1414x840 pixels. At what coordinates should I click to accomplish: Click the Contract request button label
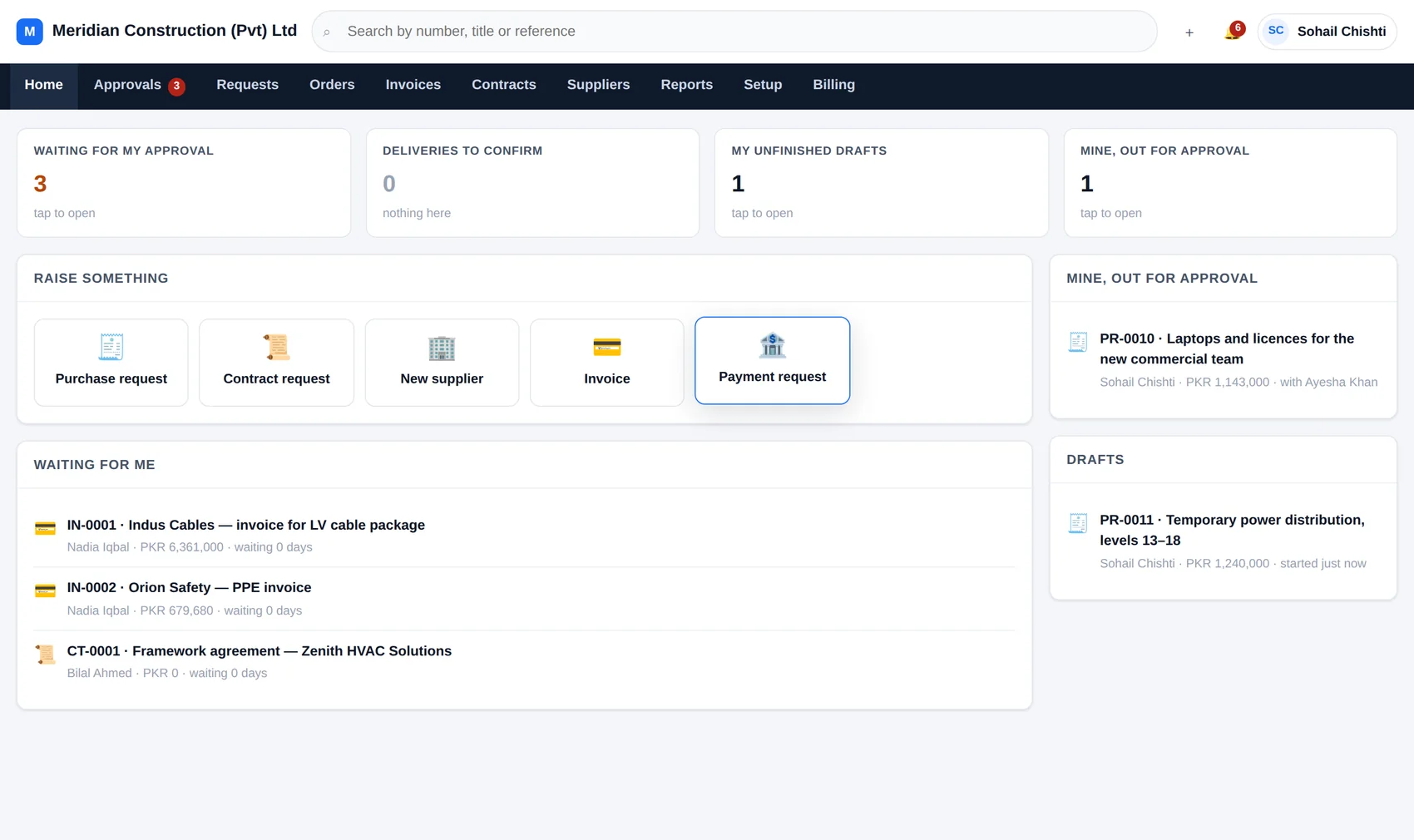276,379
